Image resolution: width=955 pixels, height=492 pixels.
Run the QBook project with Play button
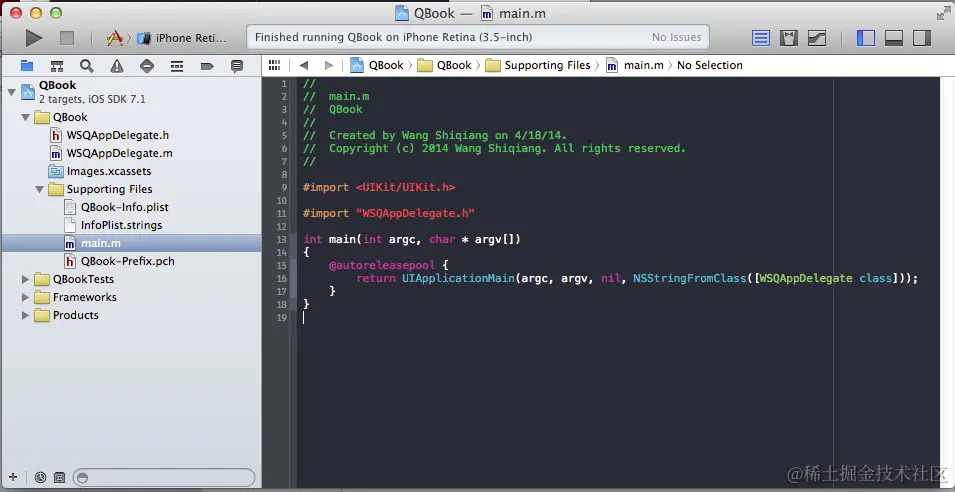pyautogui.click(x=33, y=38)
